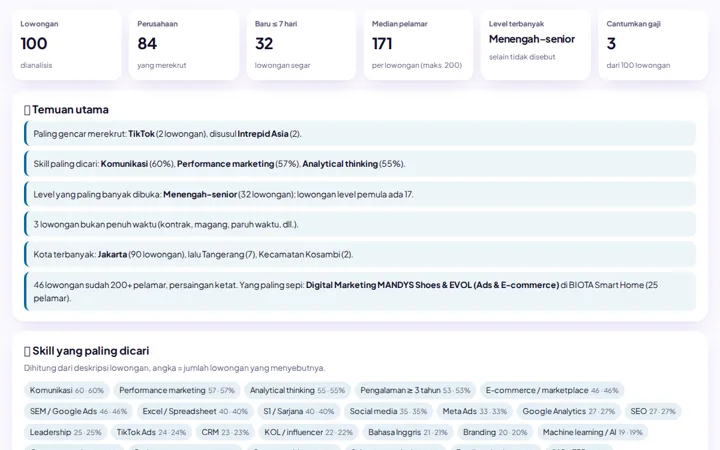Click the Temuan utama heading
Screen dimensions: 720x450
coord(66,110)
